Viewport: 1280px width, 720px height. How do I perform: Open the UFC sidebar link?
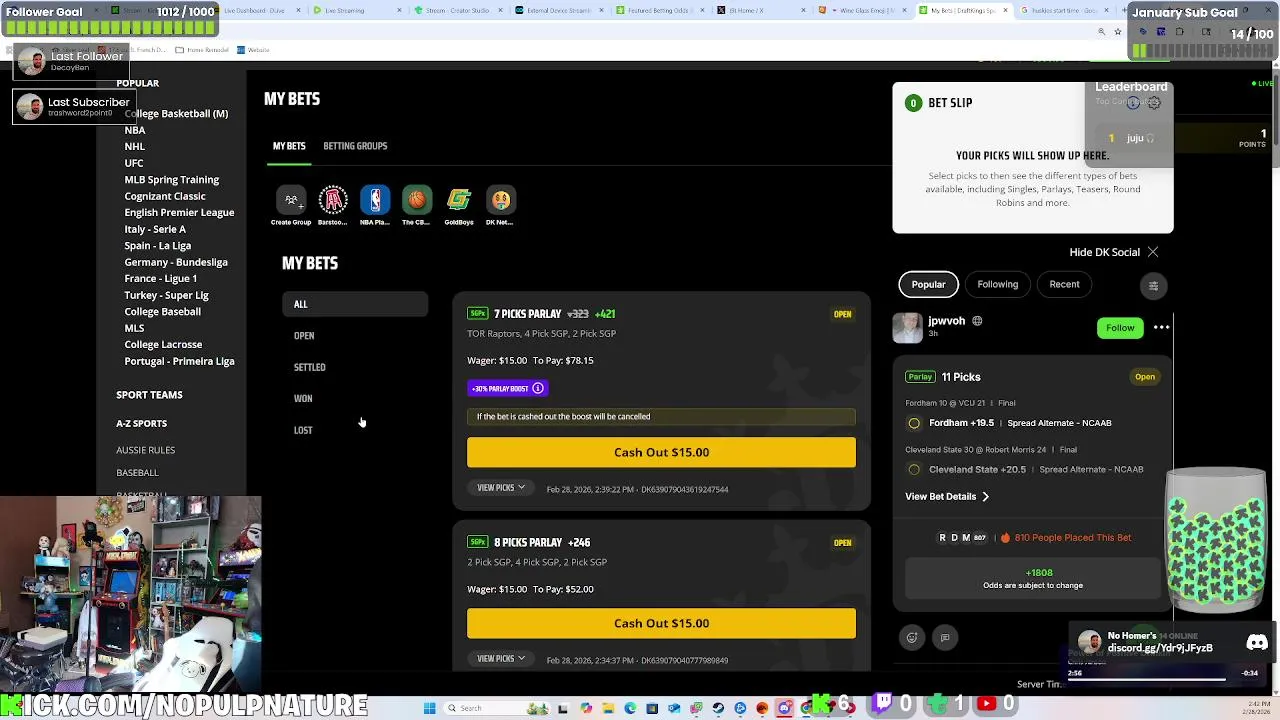point(134,163)
